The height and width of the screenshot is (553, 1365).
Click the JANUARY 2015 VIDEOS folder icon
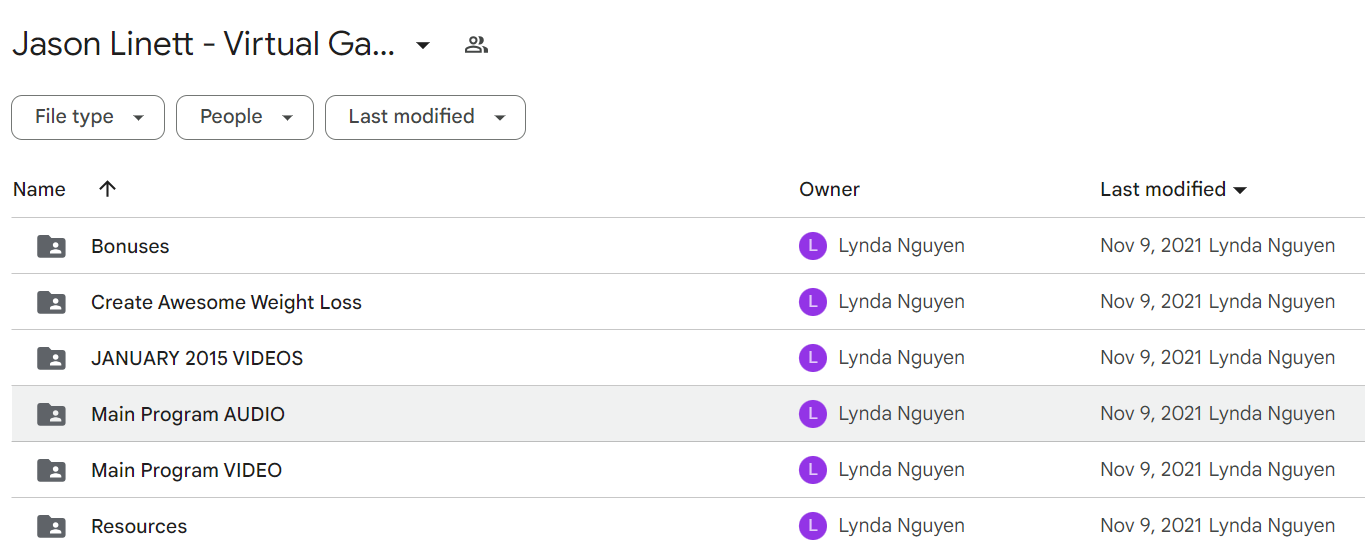(x=51, y=358)
